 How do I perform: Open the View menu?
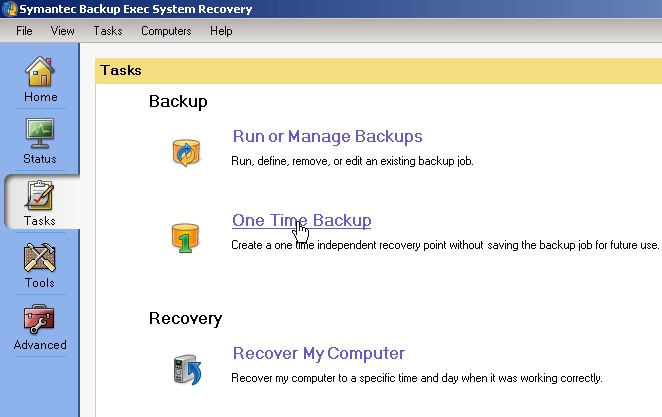(x=62, y=31)
